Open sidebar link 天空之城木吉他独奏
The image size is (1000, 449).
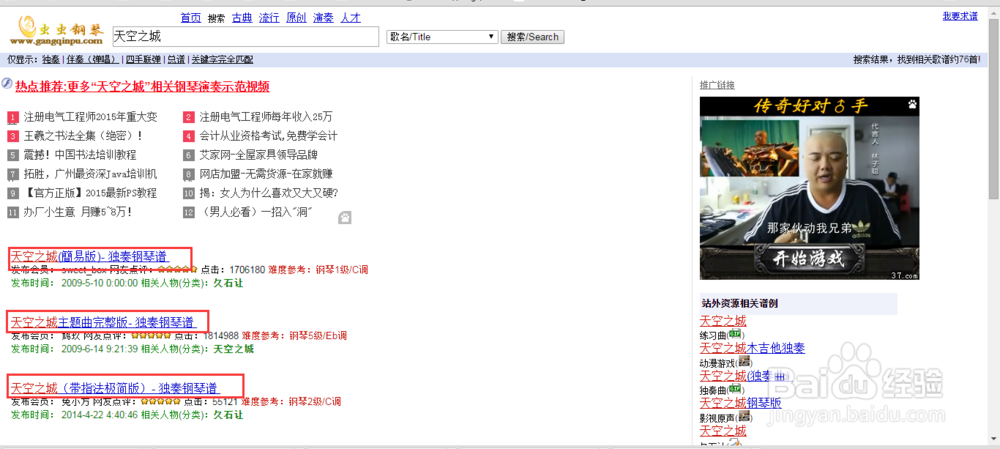(752, 348)
